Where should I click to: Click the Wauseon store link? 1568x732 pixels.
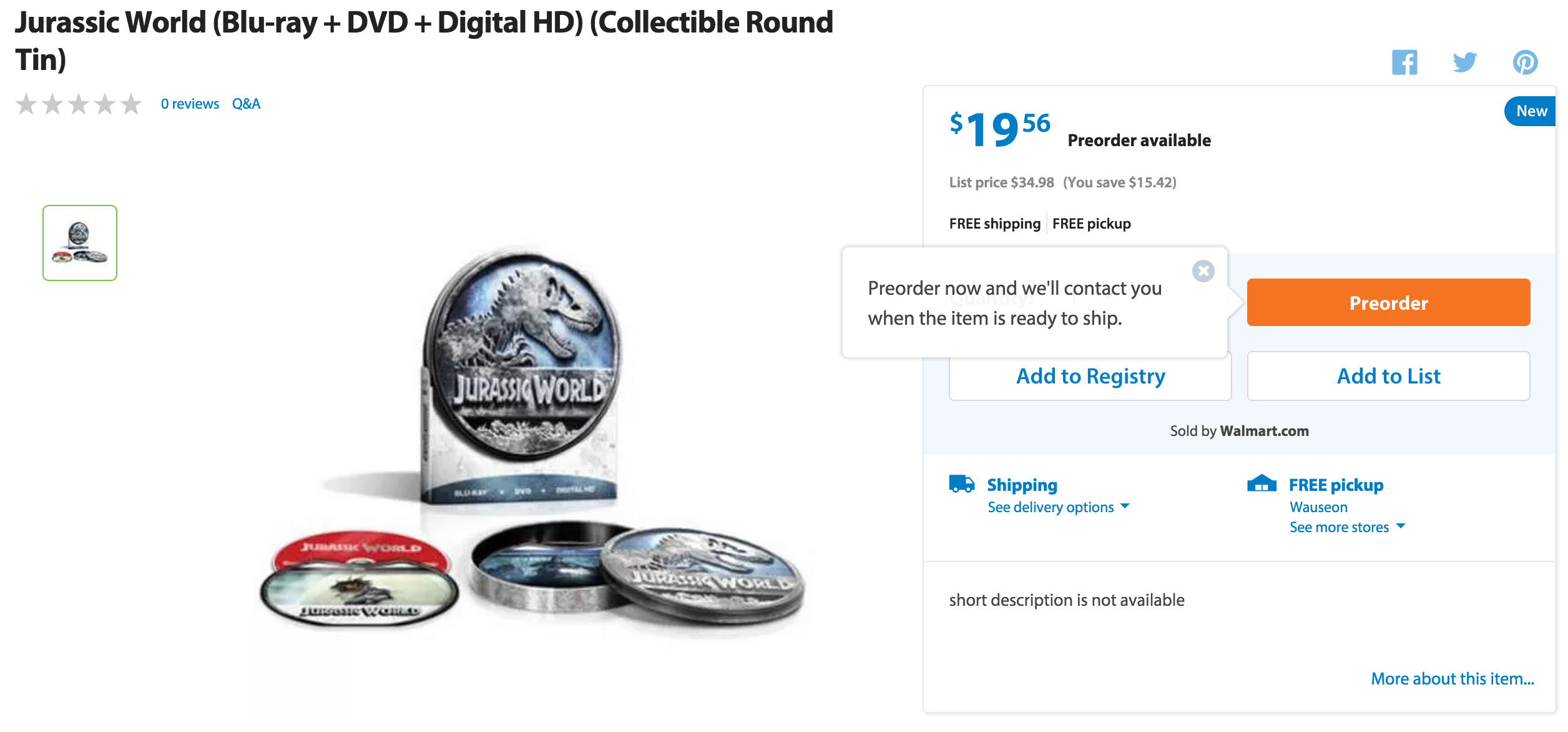click(1318, 507)
